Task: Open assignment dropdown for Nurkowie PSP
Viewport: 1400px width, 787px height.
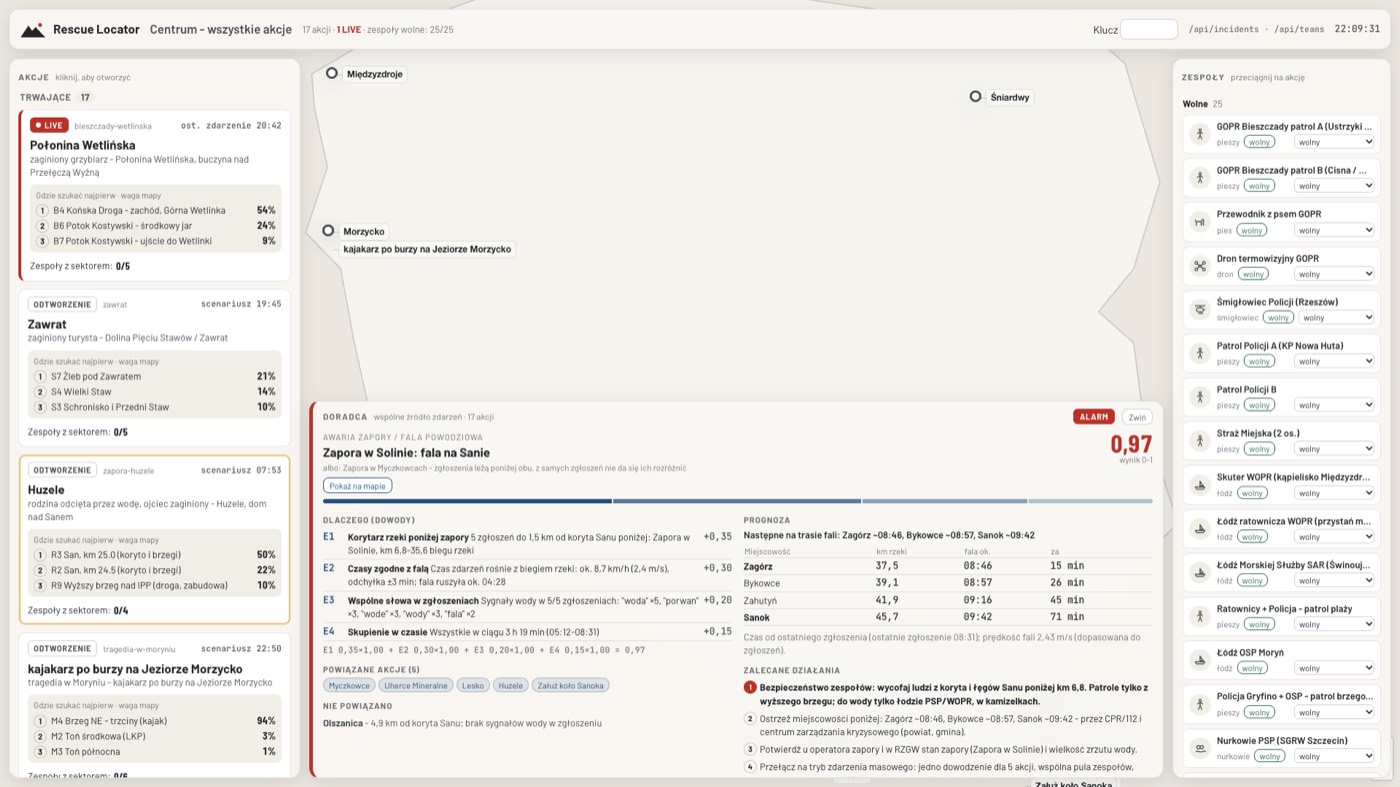Action: point(1334,756)
